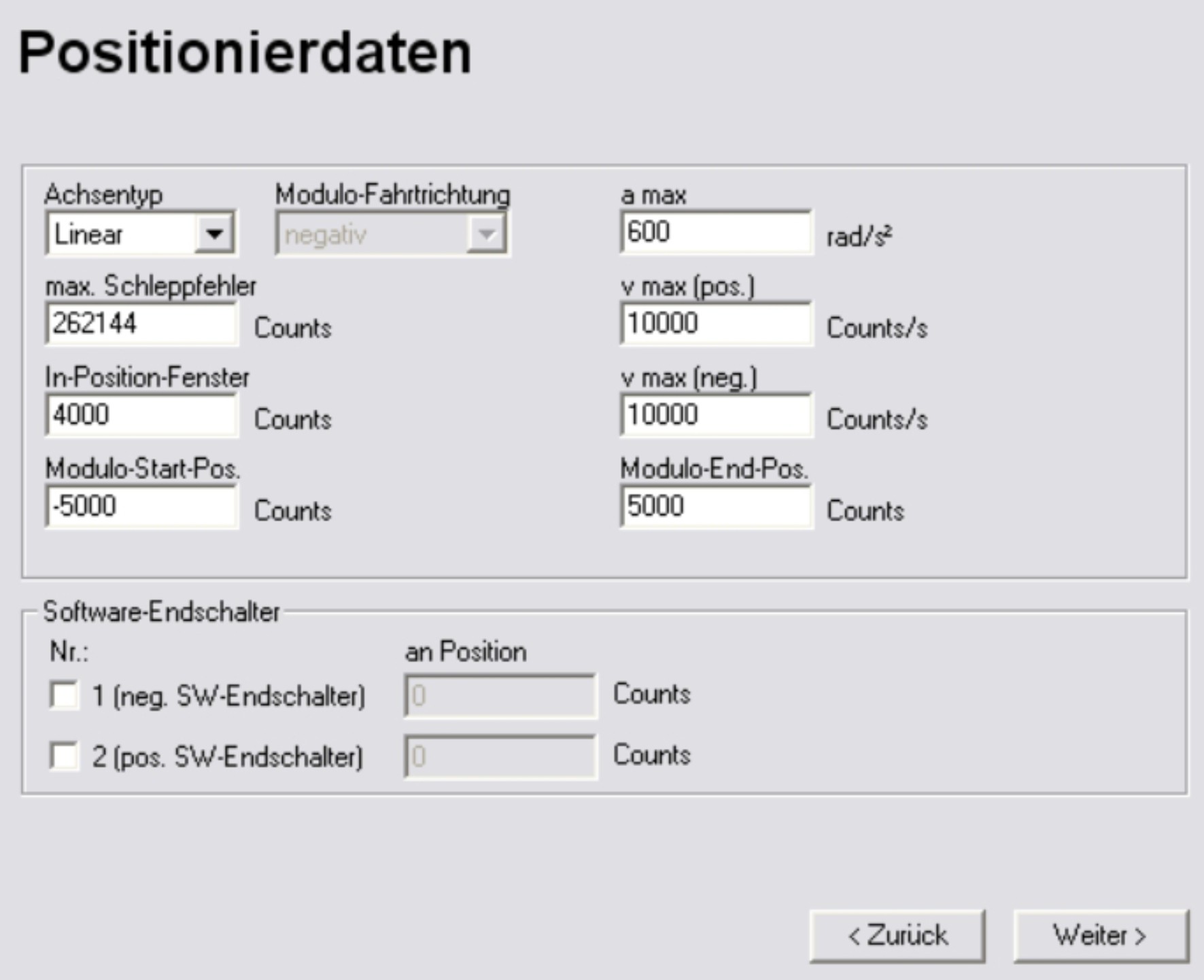1204x980 pixels.
Task: Click the rad/s² unit label
Action: click(859, 237)
